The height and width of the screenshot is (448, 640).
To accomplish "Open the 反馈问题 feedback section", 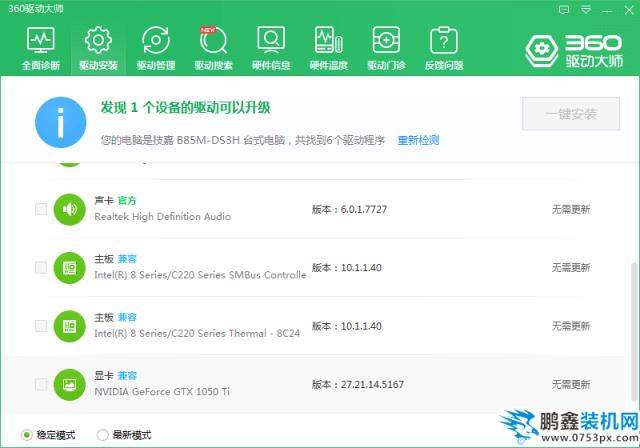I will (x=444, y=49).
